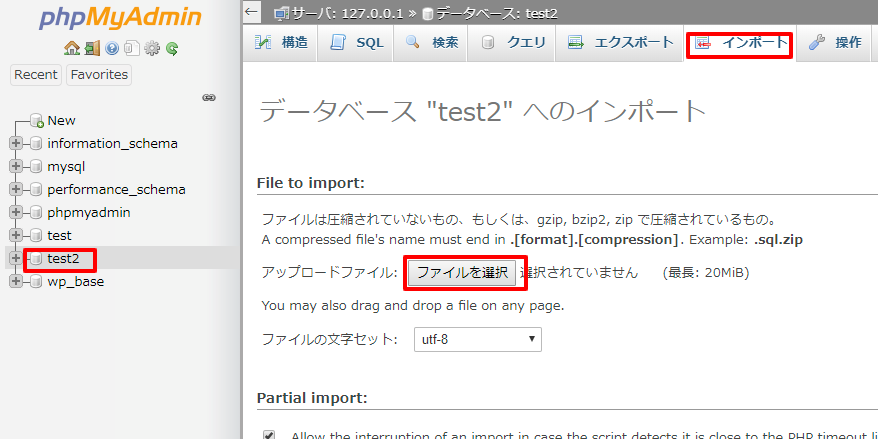878x439 pixels.
Task: Click the Home icon in sidebar
Action: pos(71,48)
